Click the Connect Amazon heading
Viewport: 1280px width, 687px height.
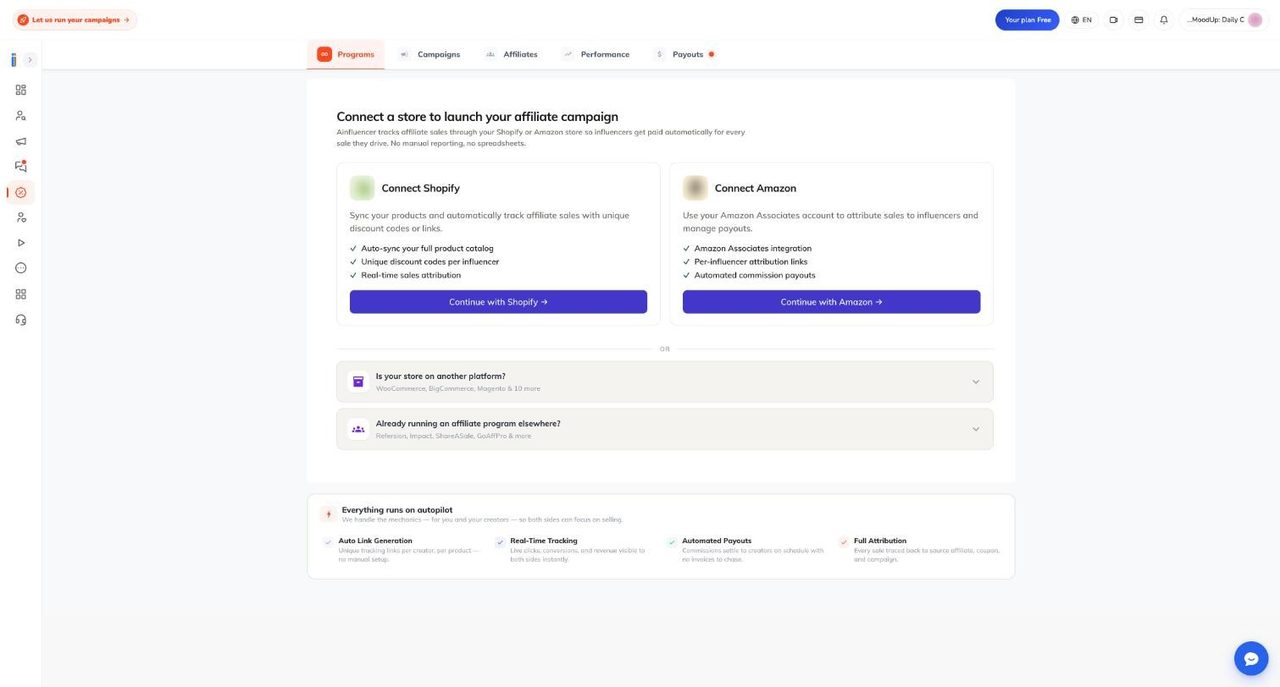(x=756, y=188)
